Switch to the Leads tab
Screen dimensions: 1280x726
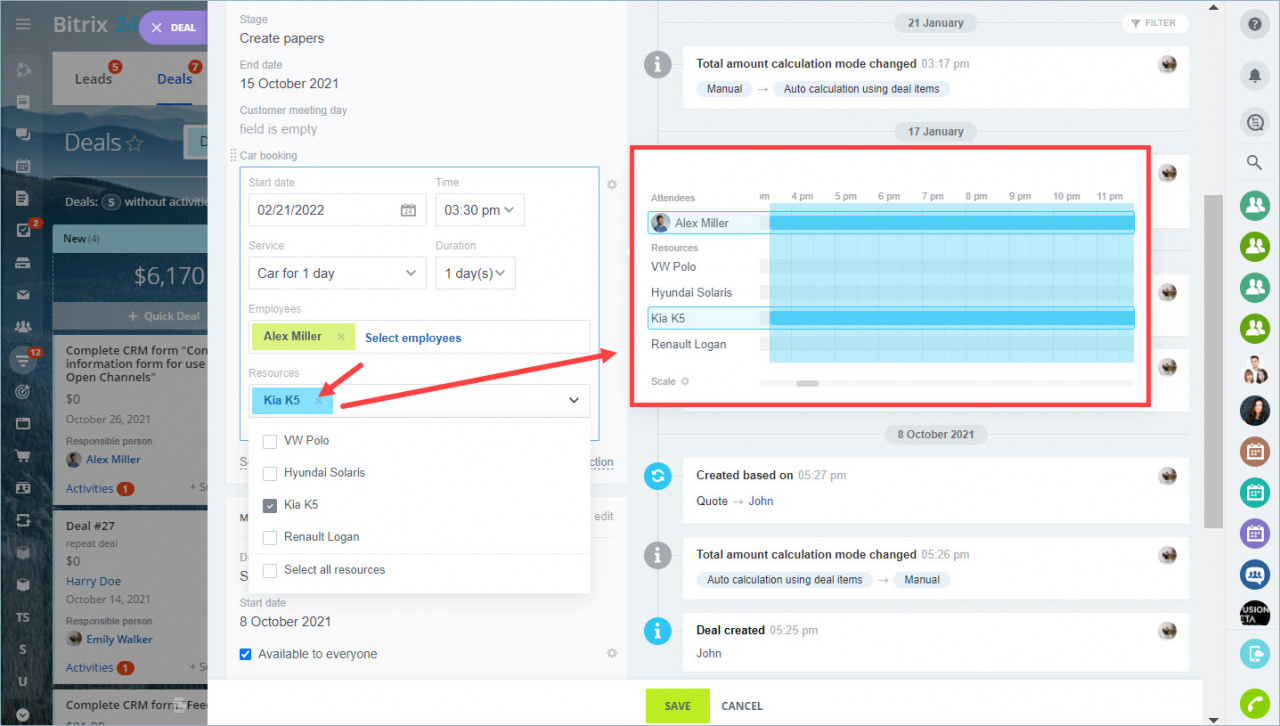point(93,79)
